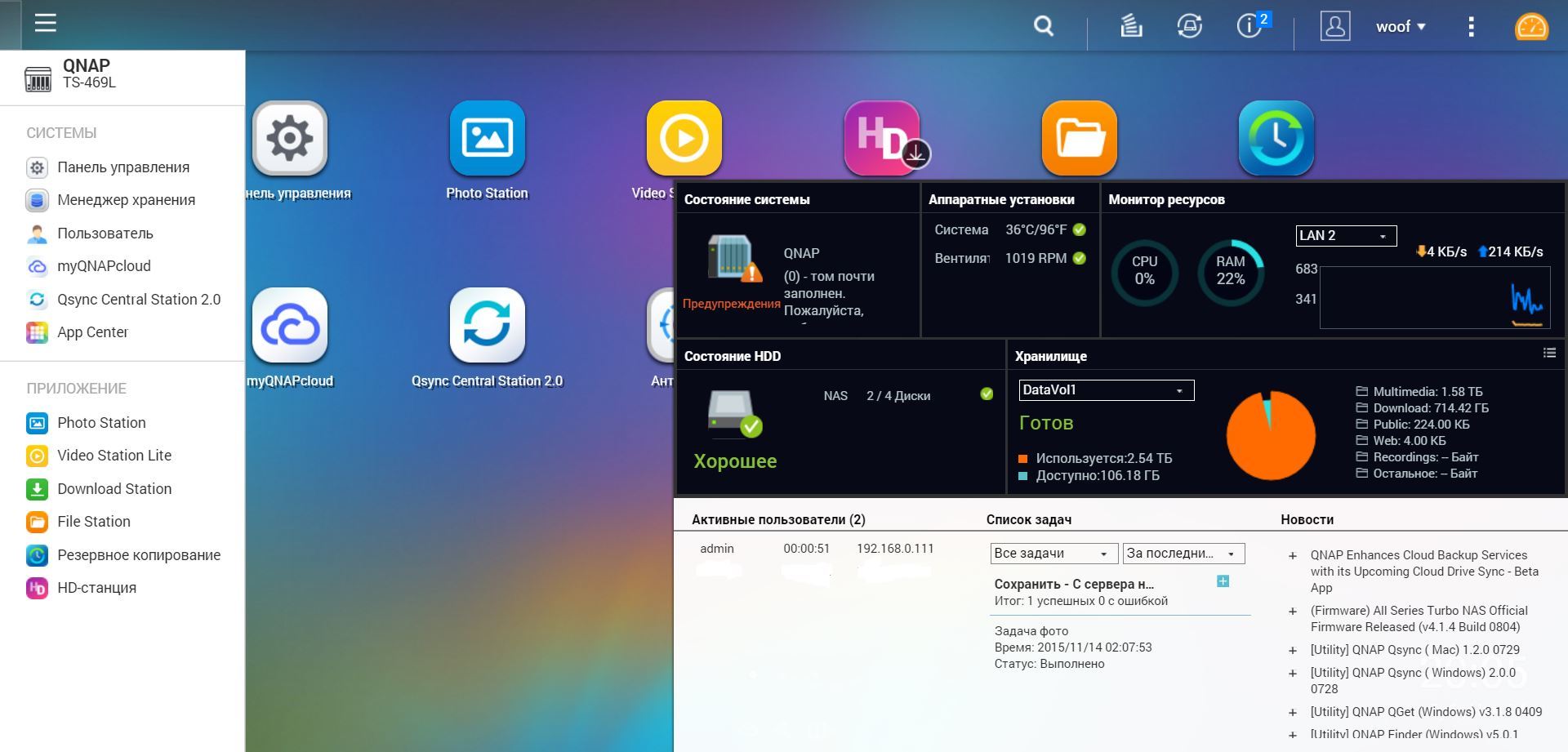Open the Все задачи filter dropdown
The image size is (1568, 752).
pos(1053,554)
